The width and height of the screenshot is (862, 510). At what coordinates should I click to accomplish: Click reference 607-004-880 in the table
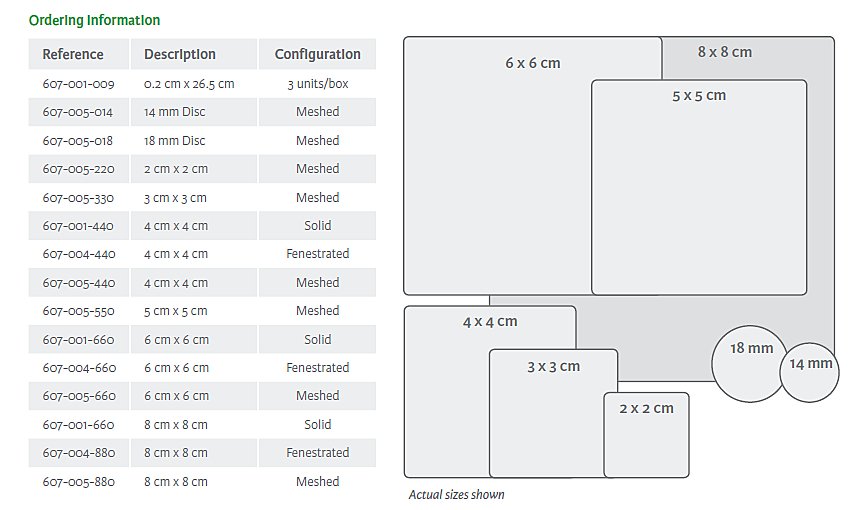(78, 453)
